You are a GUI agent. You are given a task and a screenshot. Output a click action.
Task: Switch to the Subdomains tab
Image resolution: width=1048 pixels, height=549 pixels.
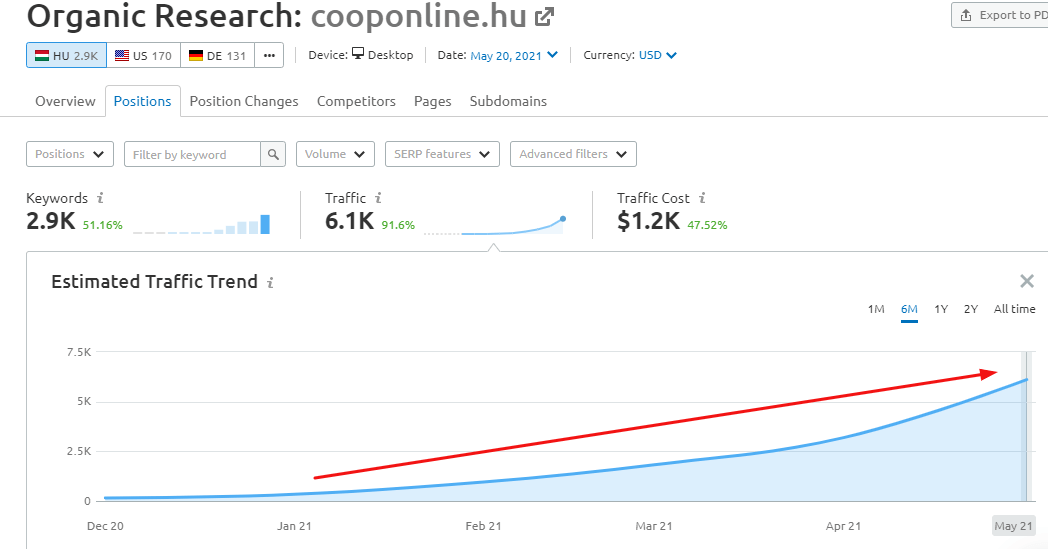[x=508, y=101]
